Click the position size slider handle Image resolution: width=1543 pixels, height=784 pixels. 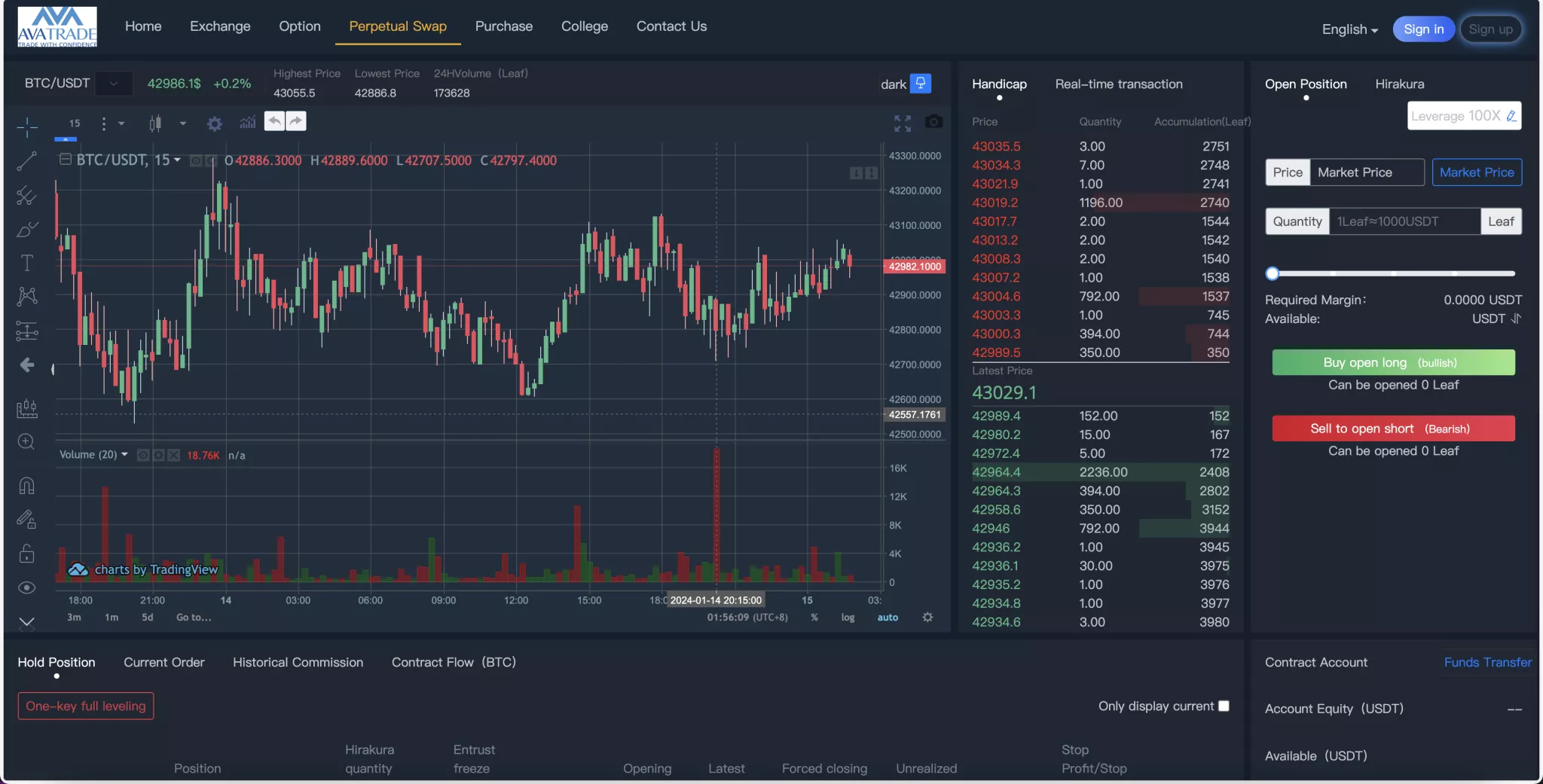tap(1273, 273)
